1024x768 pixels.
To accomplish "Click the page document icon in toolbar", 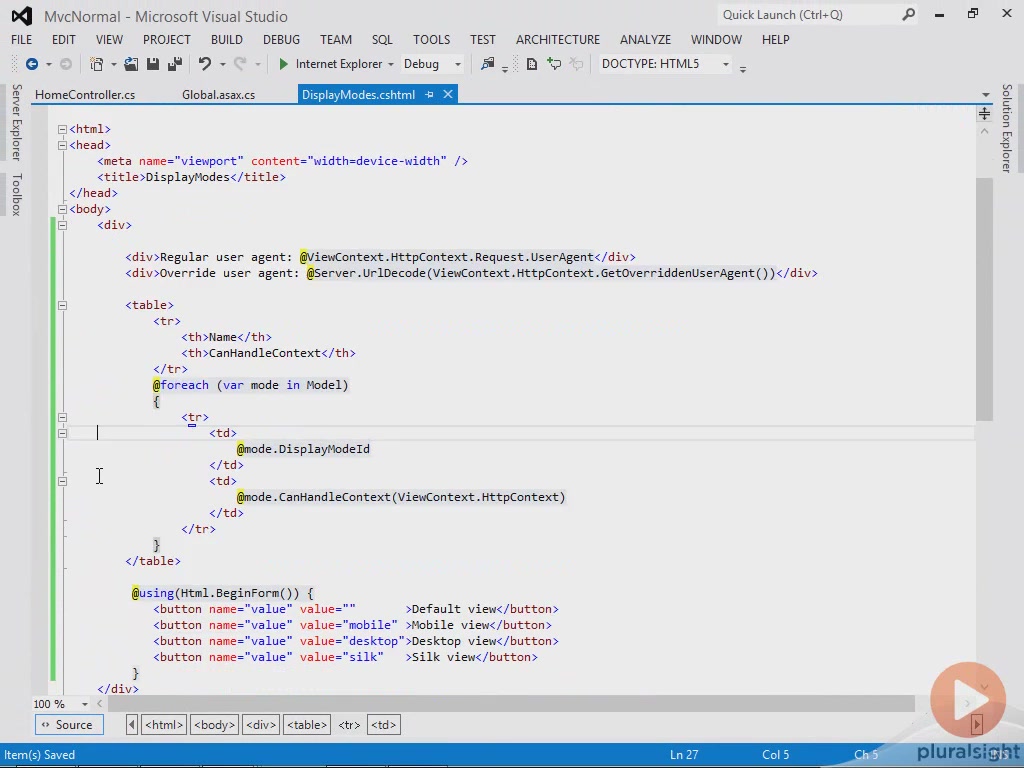I will [532, 64].
